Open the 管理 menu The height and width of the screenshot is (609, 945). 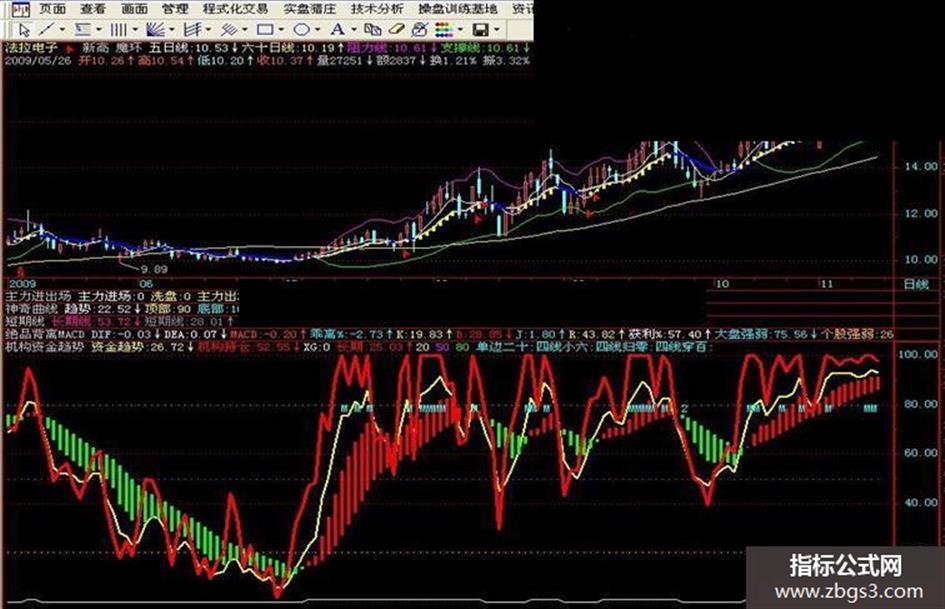tap(175, 9)
